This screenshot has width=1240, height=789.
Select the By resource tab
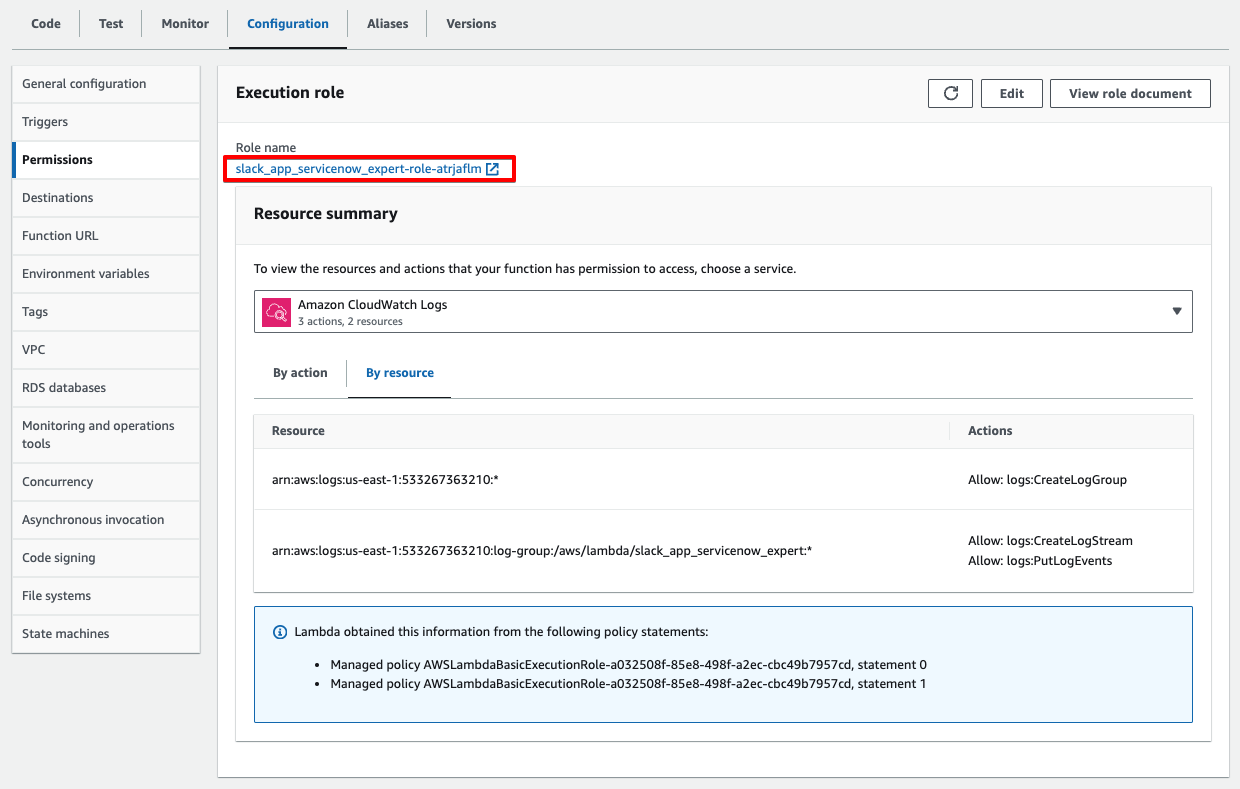pos(400,373)
